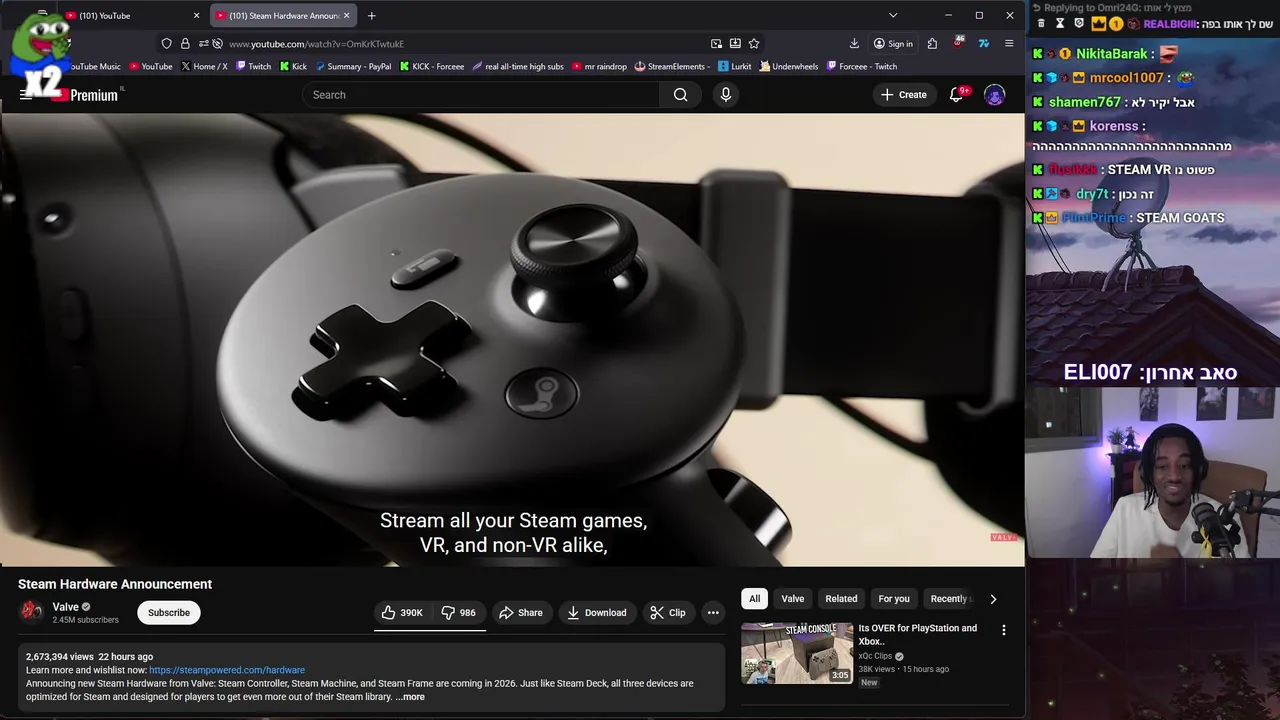The width and height of the screenshot is (1280, 720).
Task: Click the 2,673,394 views text
Action: click(60, 657)
